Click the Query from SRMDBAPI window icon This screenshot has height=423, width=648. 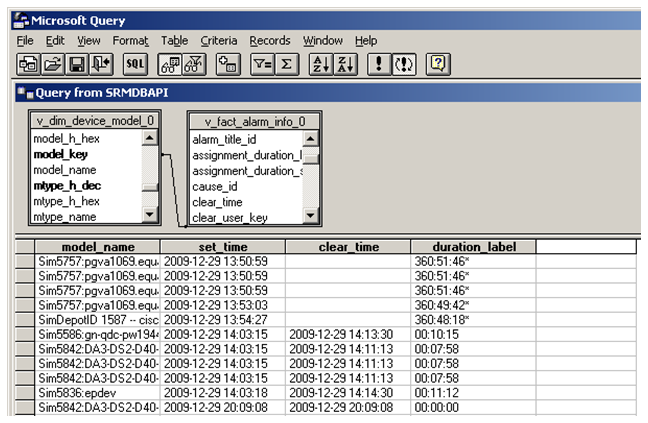(x=25, y=93)
